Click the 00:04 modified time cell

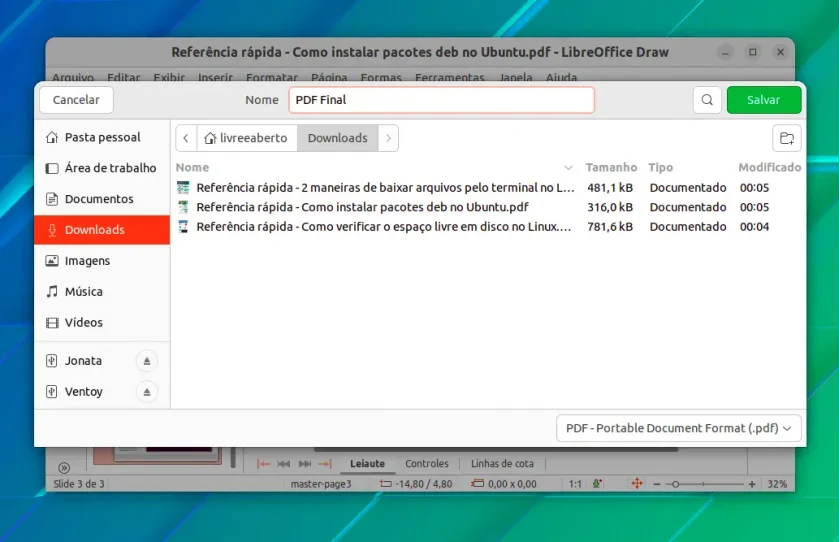pyautogui.click(x=754, y=227)
